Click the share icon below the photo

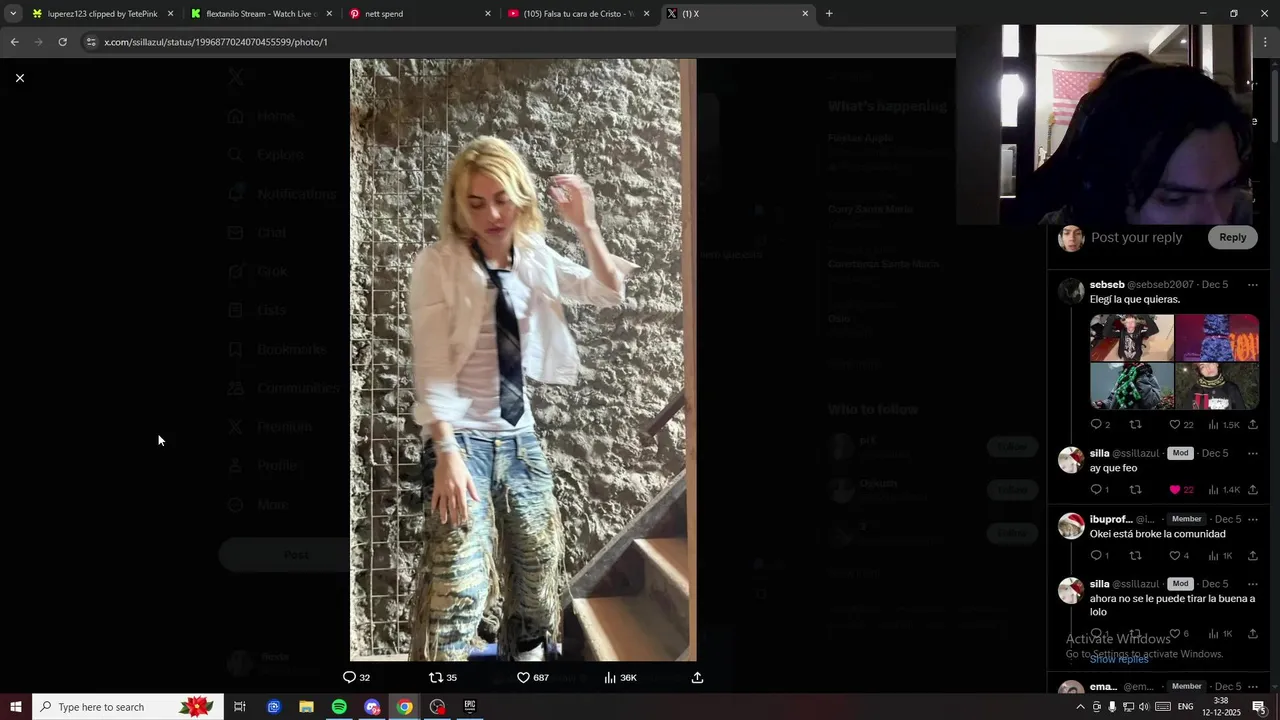(697, 677)
